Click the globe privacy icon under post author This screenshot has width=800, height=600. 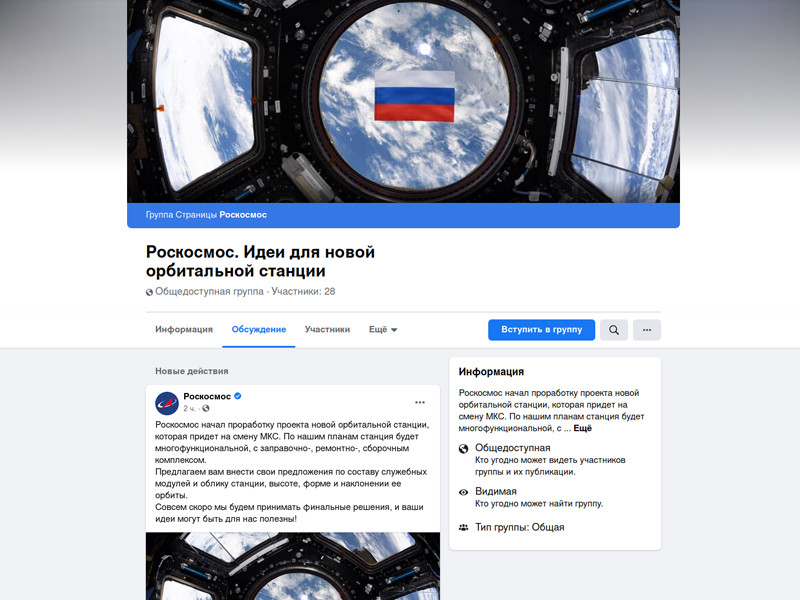click(x=206, y=408)
